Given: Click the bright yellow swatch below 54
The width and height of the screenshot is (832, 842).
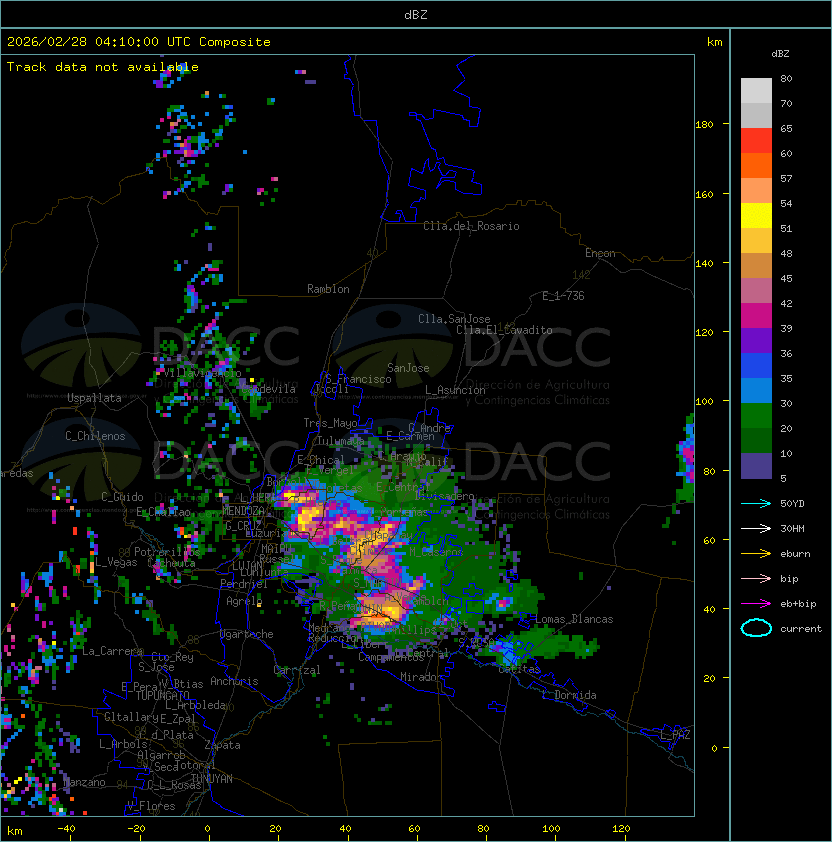Looking at the screenshot, I should 756,215.
